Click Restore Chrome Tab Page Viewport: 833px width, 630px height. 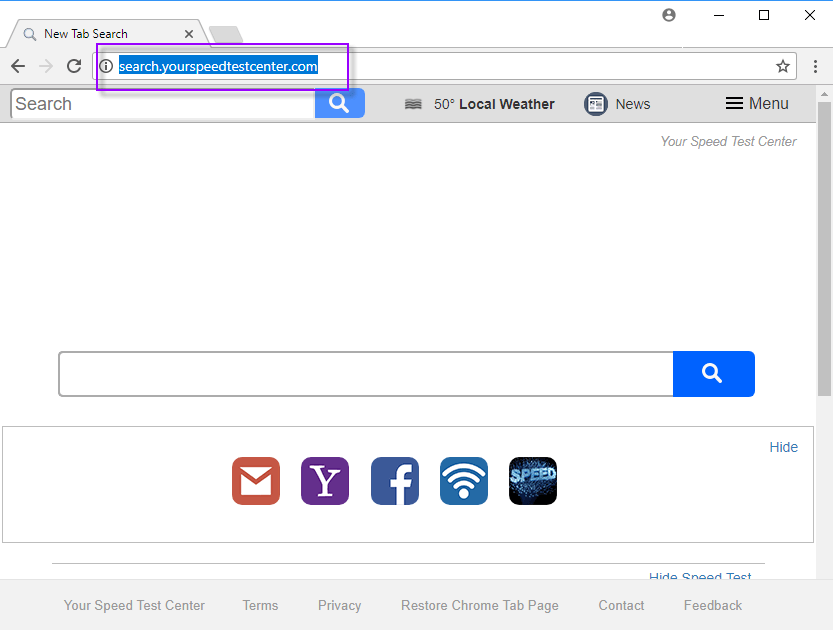point(480,605)
